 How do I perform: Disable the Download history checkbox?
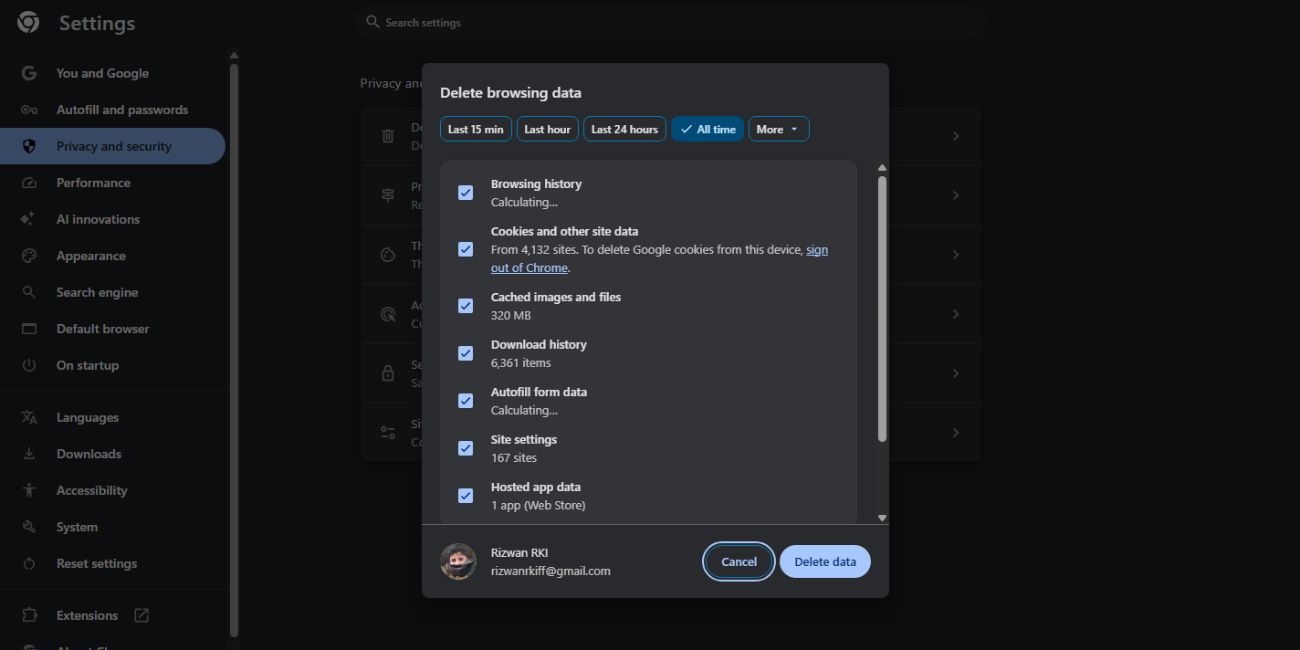tap(465, 353)
